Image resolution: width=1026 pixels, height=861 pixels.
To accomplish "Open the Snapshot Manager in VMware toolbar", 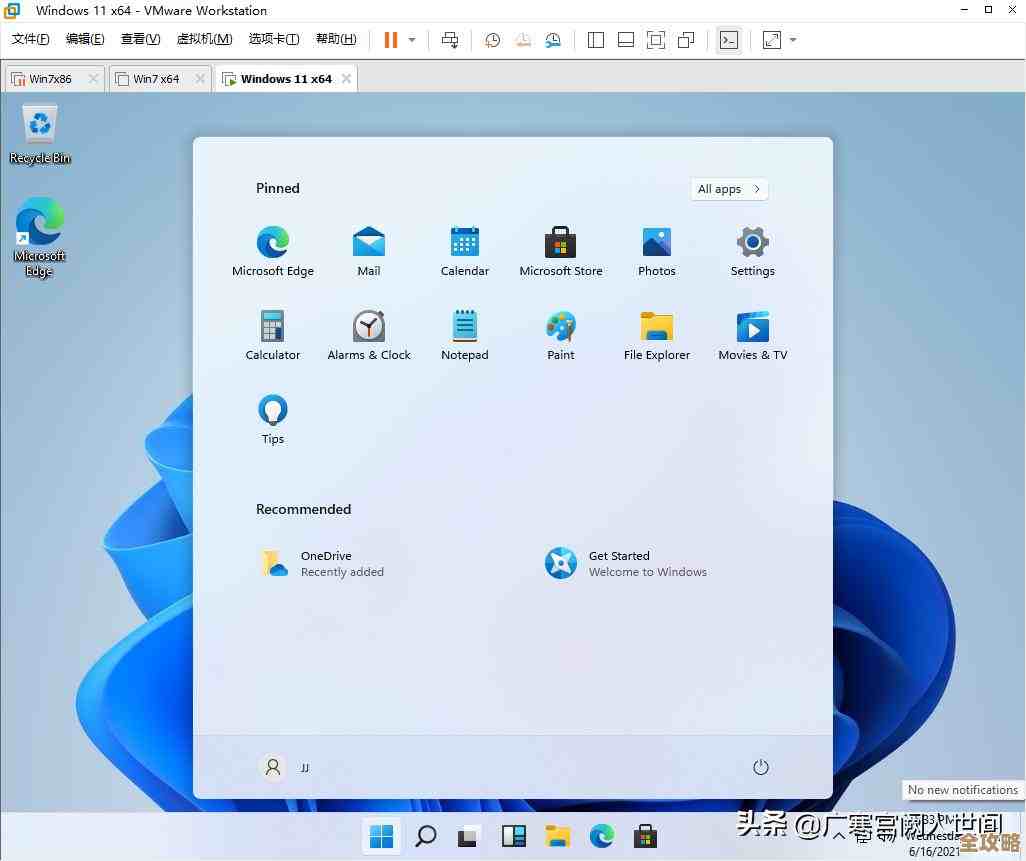I will tap(553, 40).
